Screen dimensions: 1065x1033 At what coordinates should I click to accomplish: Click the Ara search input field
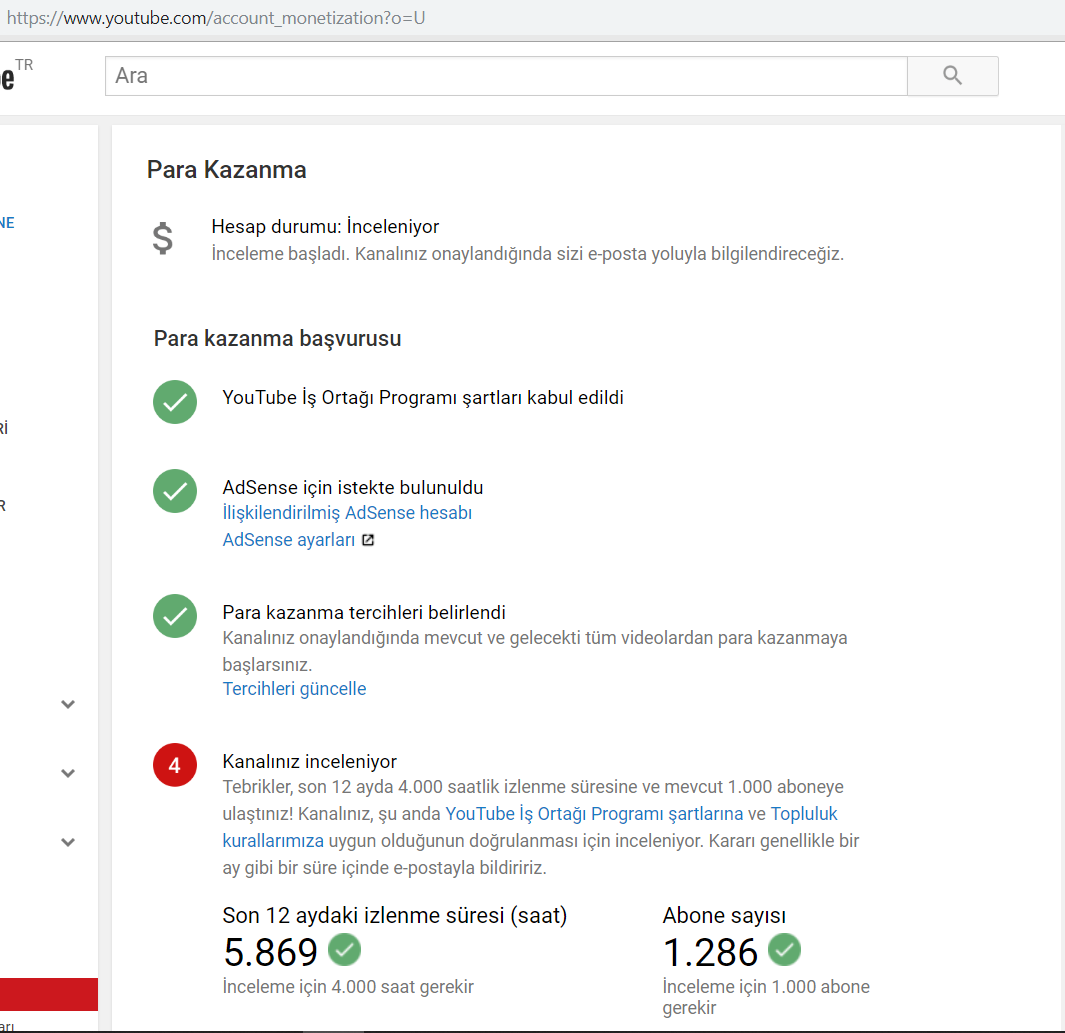506,75
